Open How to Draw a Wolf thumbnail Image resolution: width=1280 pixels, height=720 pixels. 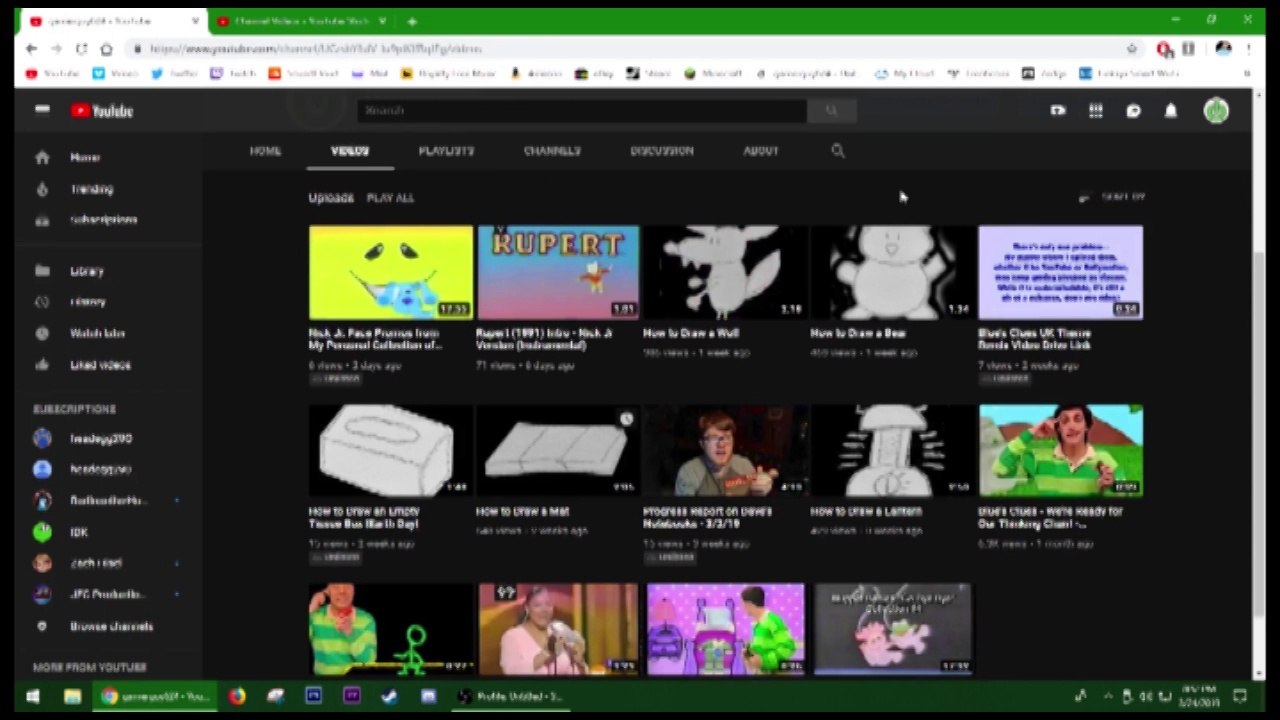coord(725,272)
